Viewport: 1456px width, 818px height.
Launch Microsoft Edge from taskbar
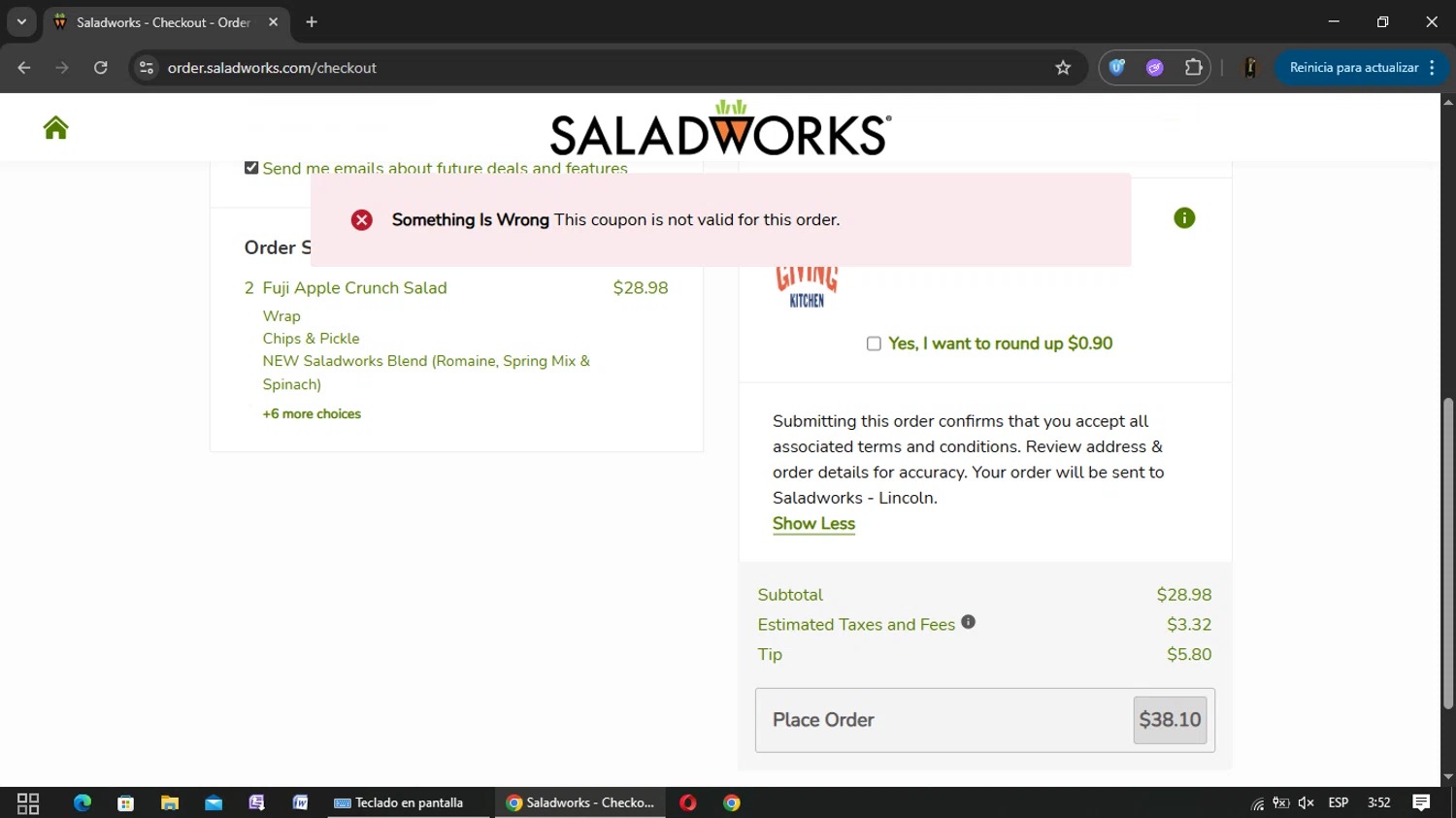(83, 803)
